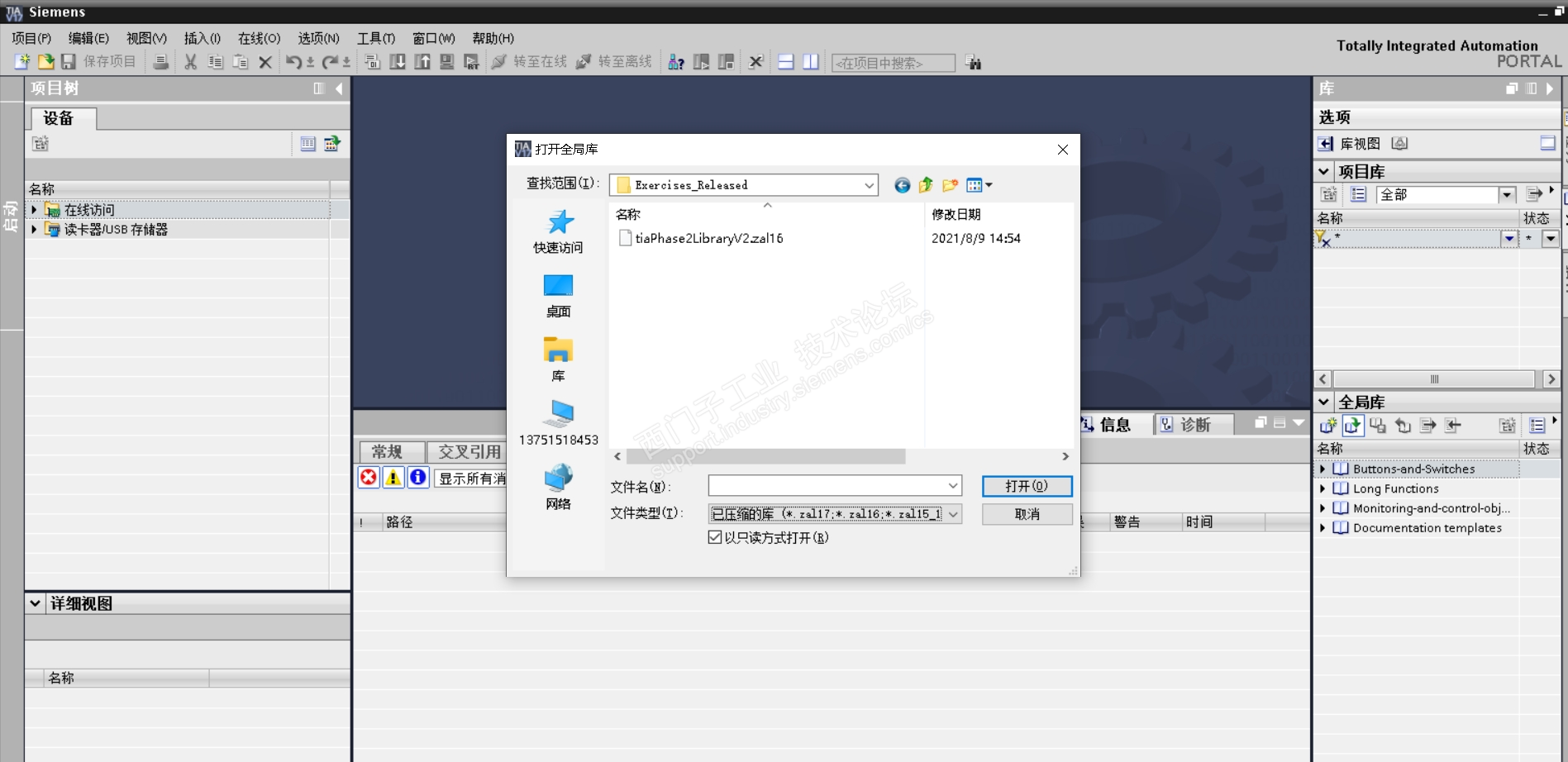Image resolution: width=1568 pixels, height=762 pixels.
Task: Expand the look-in folder dropdown
Action: [x=869, y=185]
